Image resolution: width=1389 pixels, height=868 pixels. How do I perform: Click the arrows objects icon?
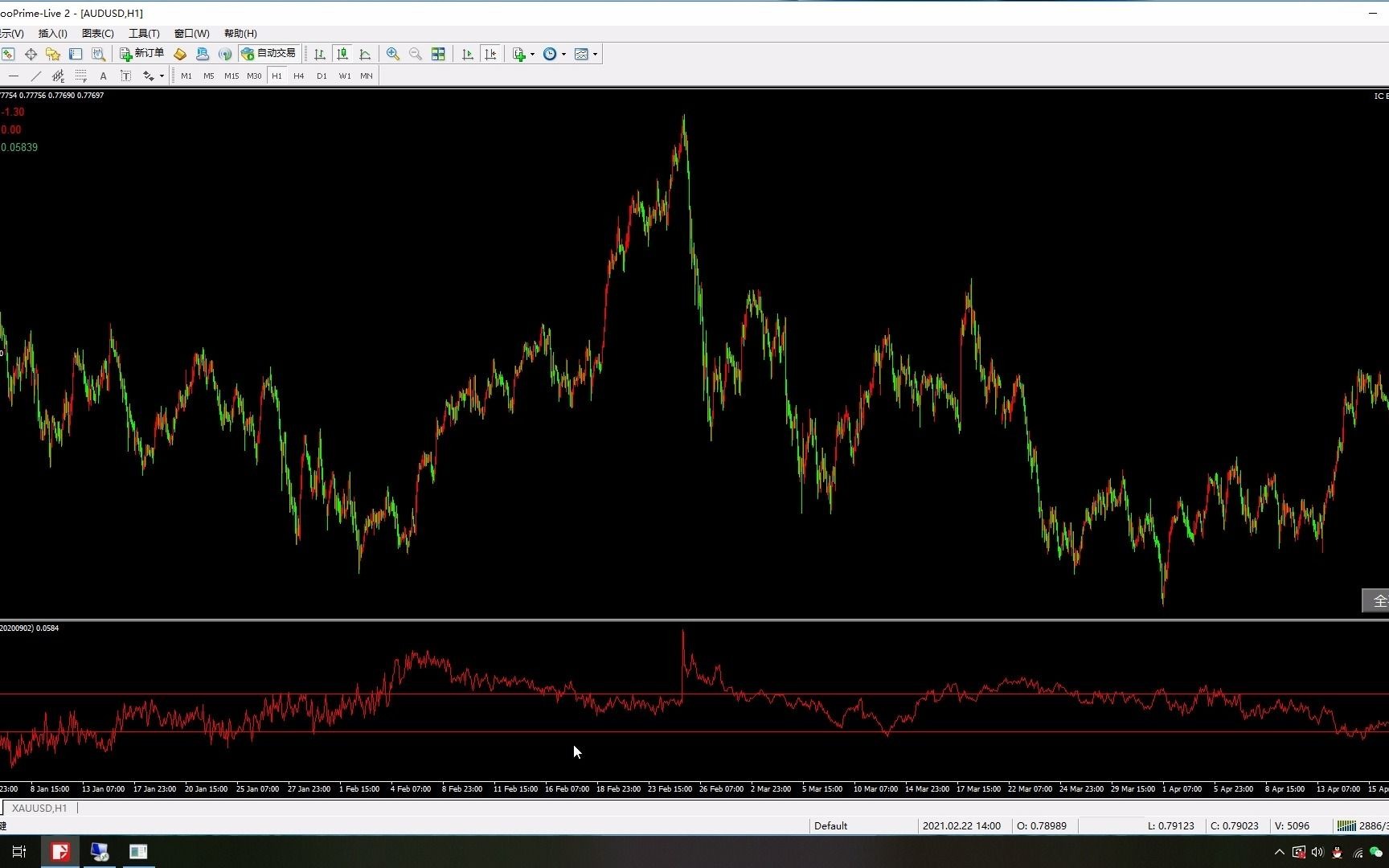[x=148, y=76]
